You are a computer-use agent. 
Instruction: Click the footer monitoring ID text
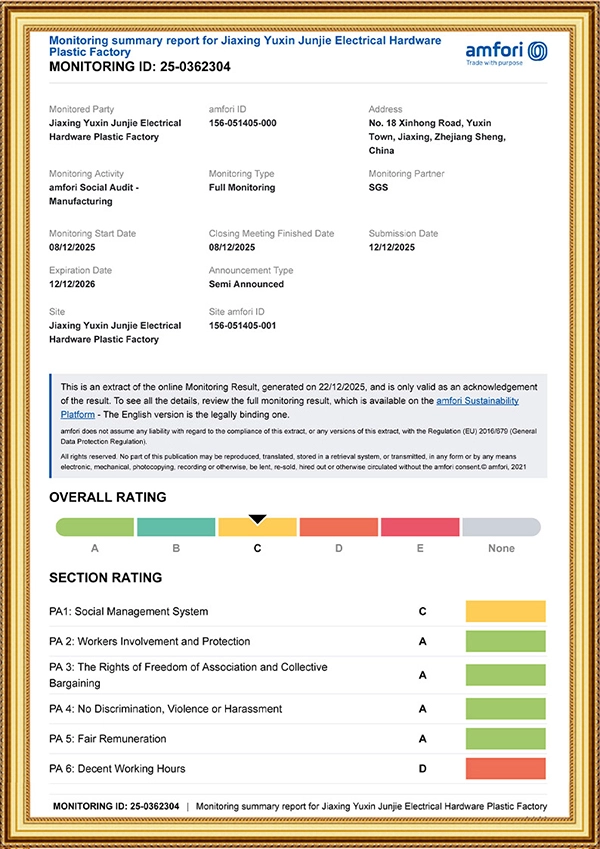tap(116, 806)
